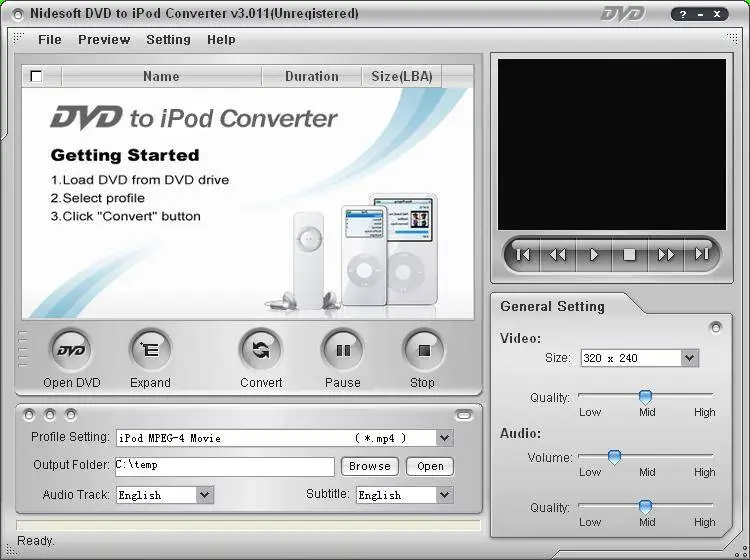Screen dimensions: 750x560
Task: Click the 'Getting Started' heading
Action: pos(125,155)
